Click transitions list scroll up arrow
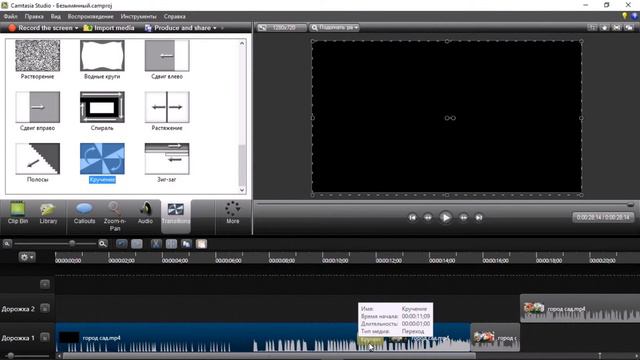The width and height of the screenshot is (640, 360). (x=242, y=43)
